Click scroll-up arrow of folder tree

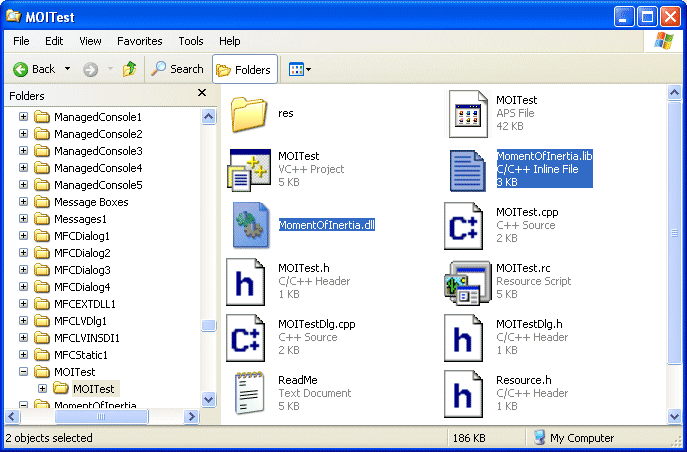(x=209, y=117)
